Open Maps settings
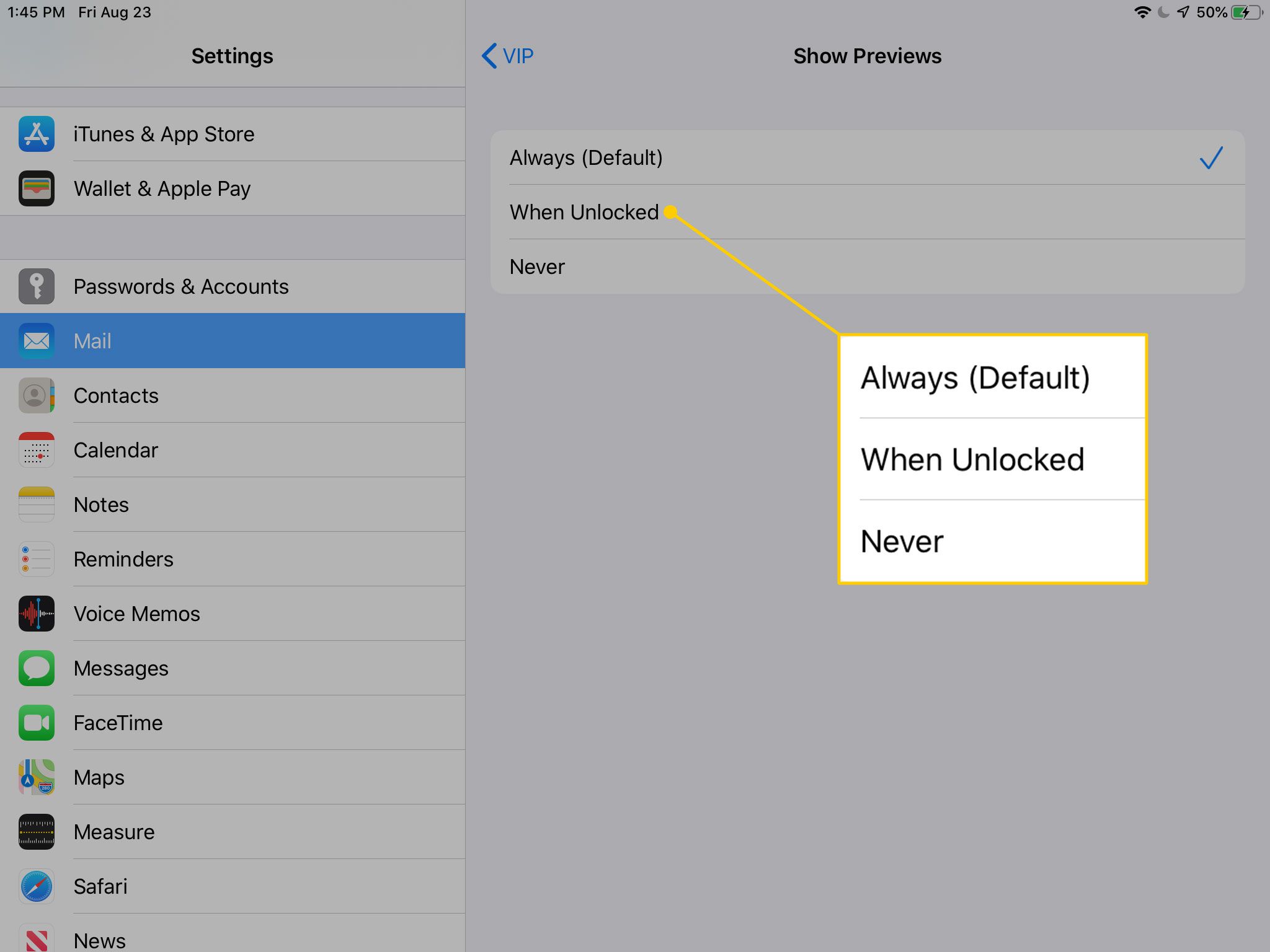Screen dimensions: 1270x952 [98, 776]
